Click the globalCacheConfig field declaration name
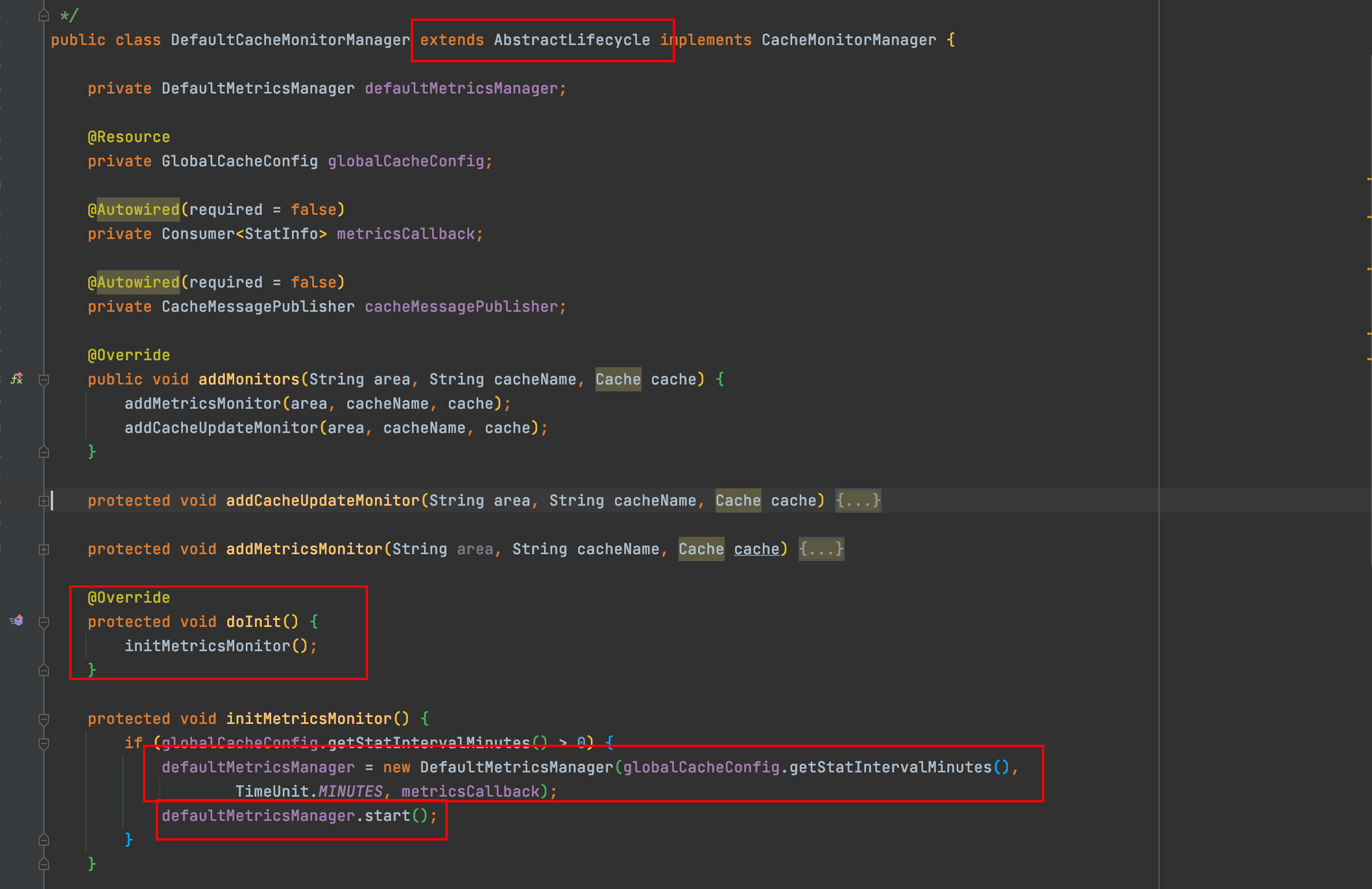 point(406,161)
